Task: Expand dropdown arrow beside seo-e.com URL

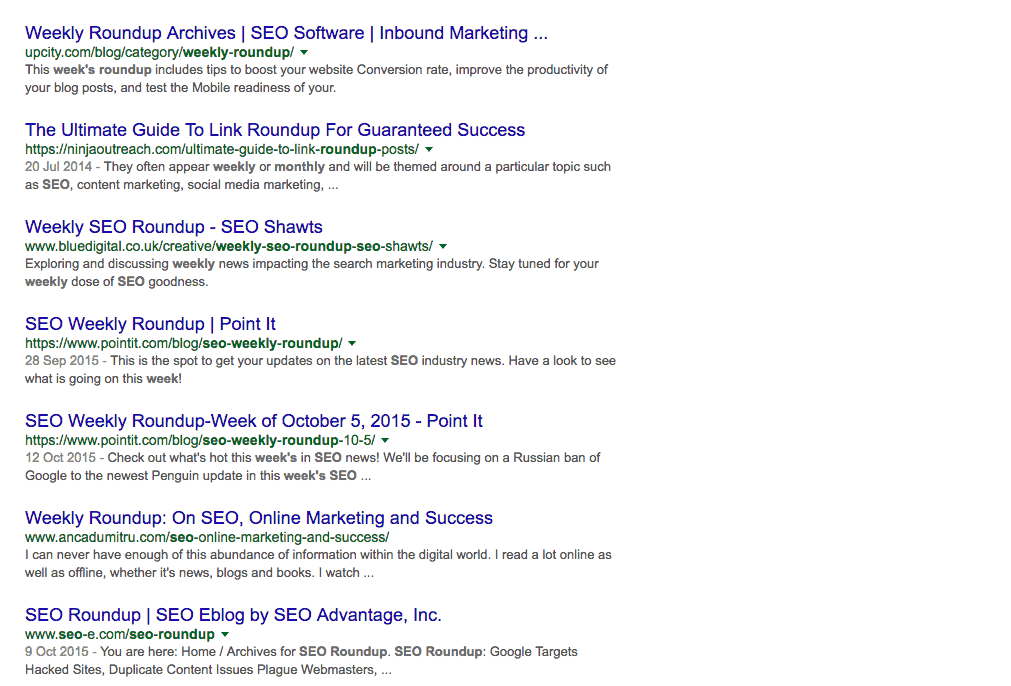Action: 224,634
